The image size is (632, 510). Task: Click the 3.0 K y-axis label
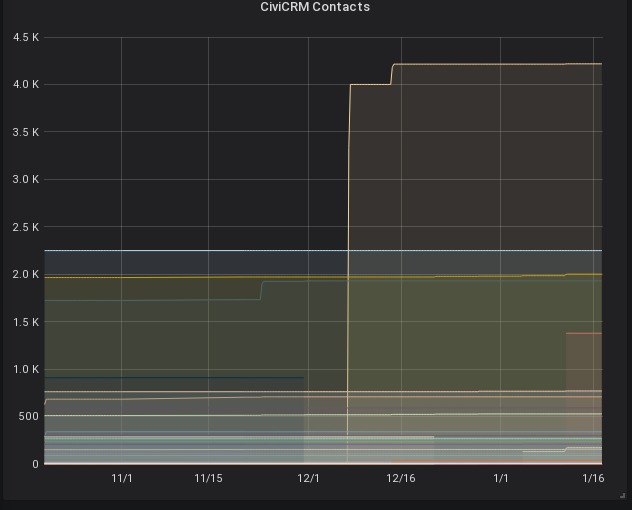26,180
